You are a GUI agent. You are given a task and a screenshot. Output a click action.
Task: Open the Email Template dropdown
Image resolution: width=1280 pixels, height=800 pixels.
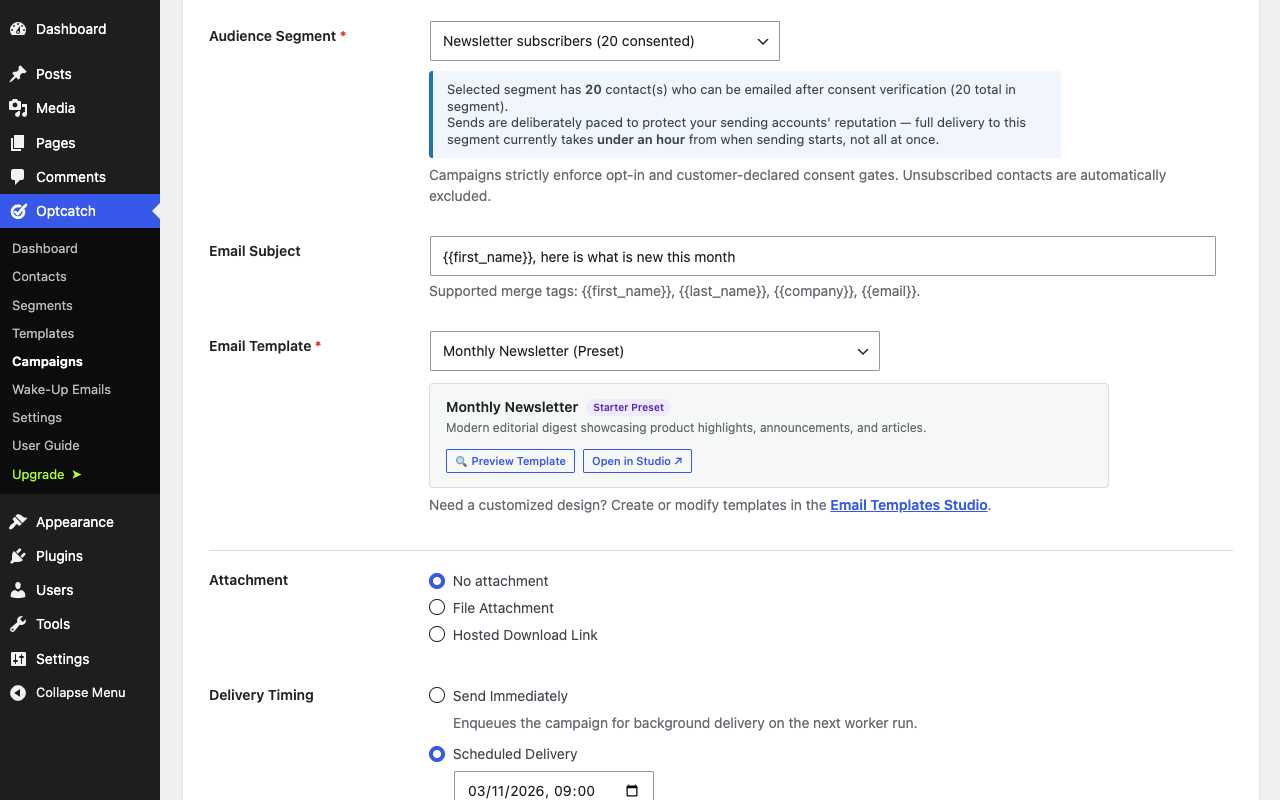click(655, 351)
